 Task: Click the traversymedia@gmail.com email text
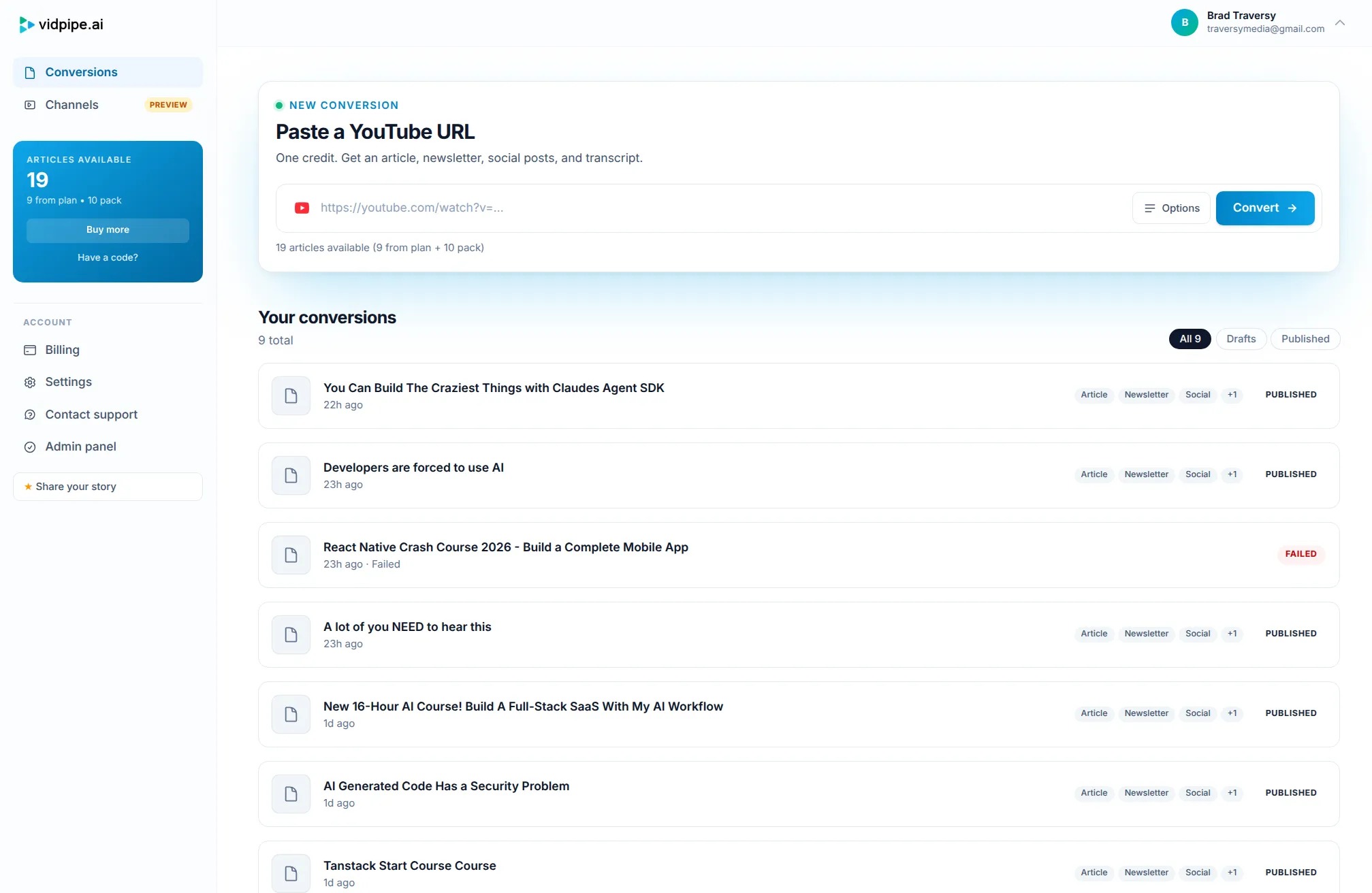[1265, 29]
